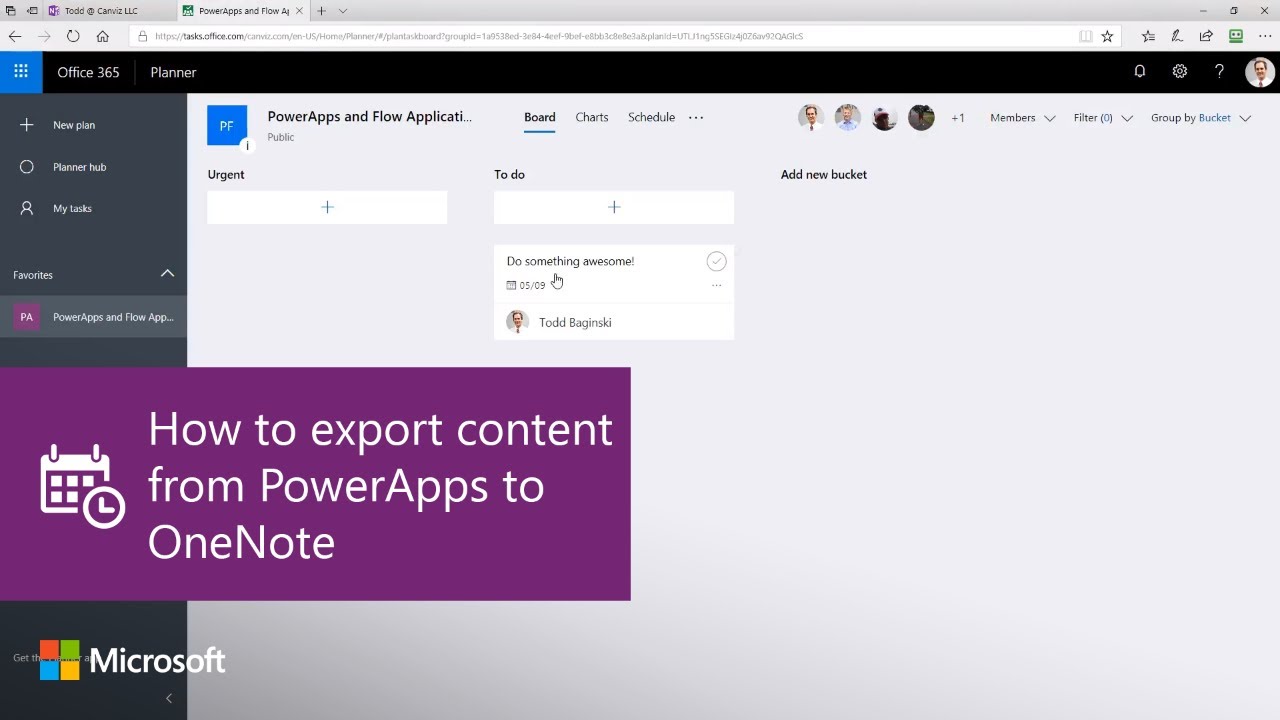1280x720 pixels.
Task: Open the ellipsis menu on task card
Action: [x=716, y=285]
